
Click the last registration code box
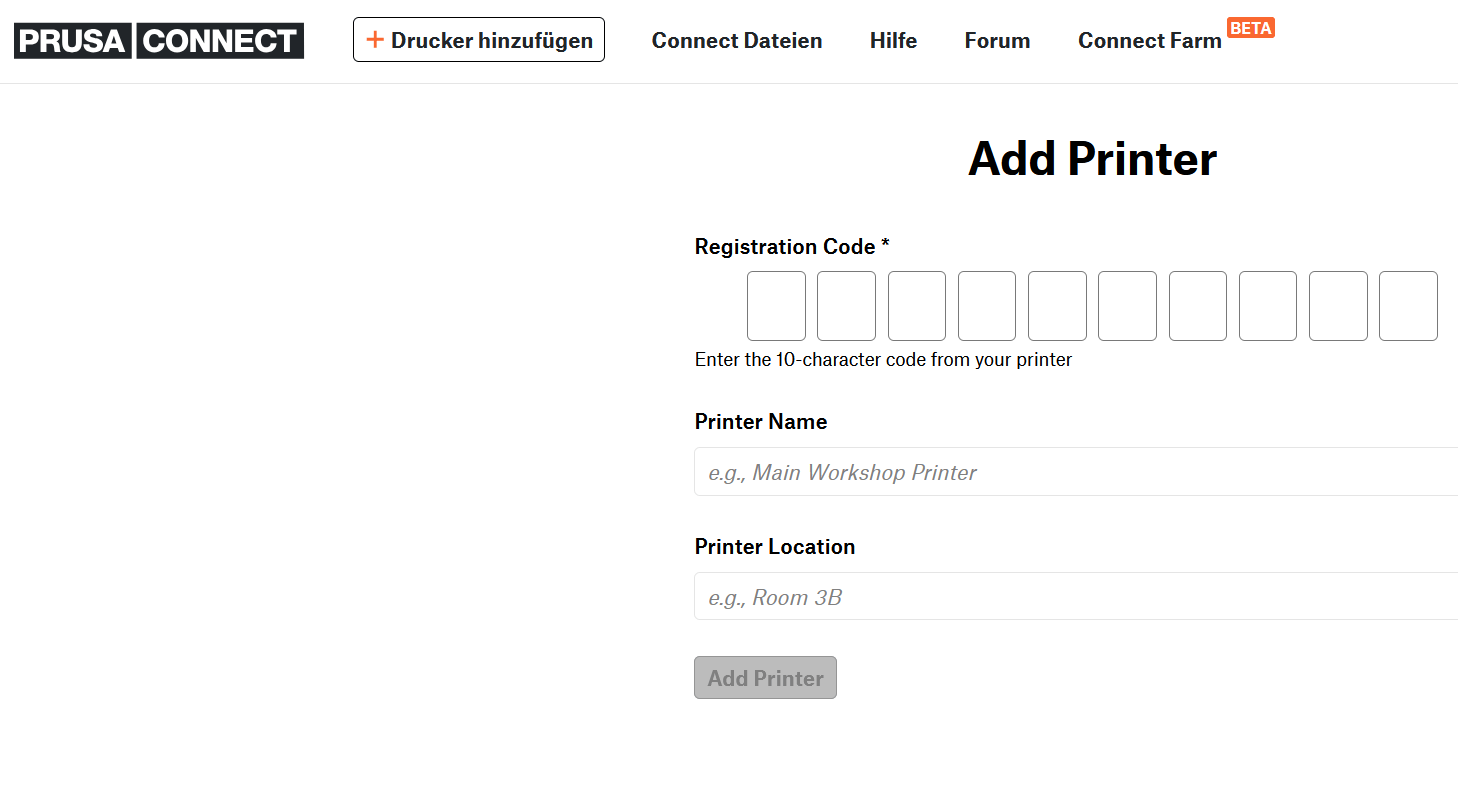coord(1408,306)
